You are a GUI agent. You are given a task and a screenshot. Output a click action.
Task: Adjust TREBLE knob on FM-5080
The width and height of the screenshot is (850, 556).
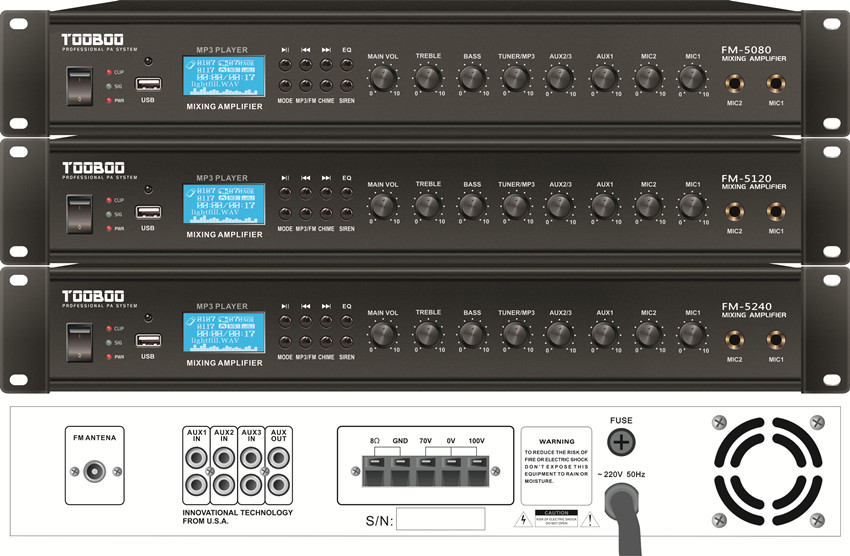point(428,78)
